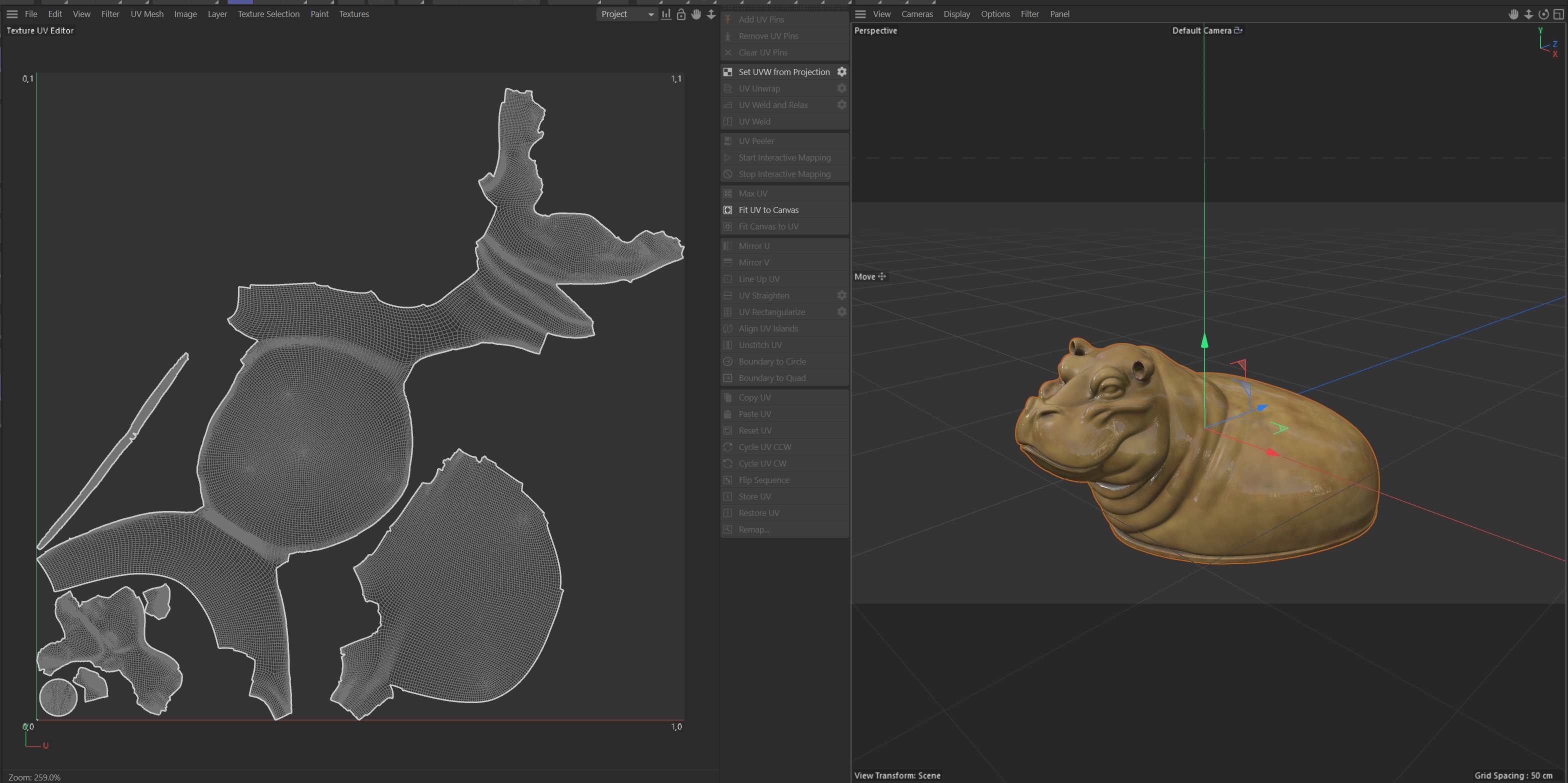Image resolution: width=1568 pixels, height=783 pixels.
Task: Click the UV editor zoom arrows icon
Action: point(711,14)
